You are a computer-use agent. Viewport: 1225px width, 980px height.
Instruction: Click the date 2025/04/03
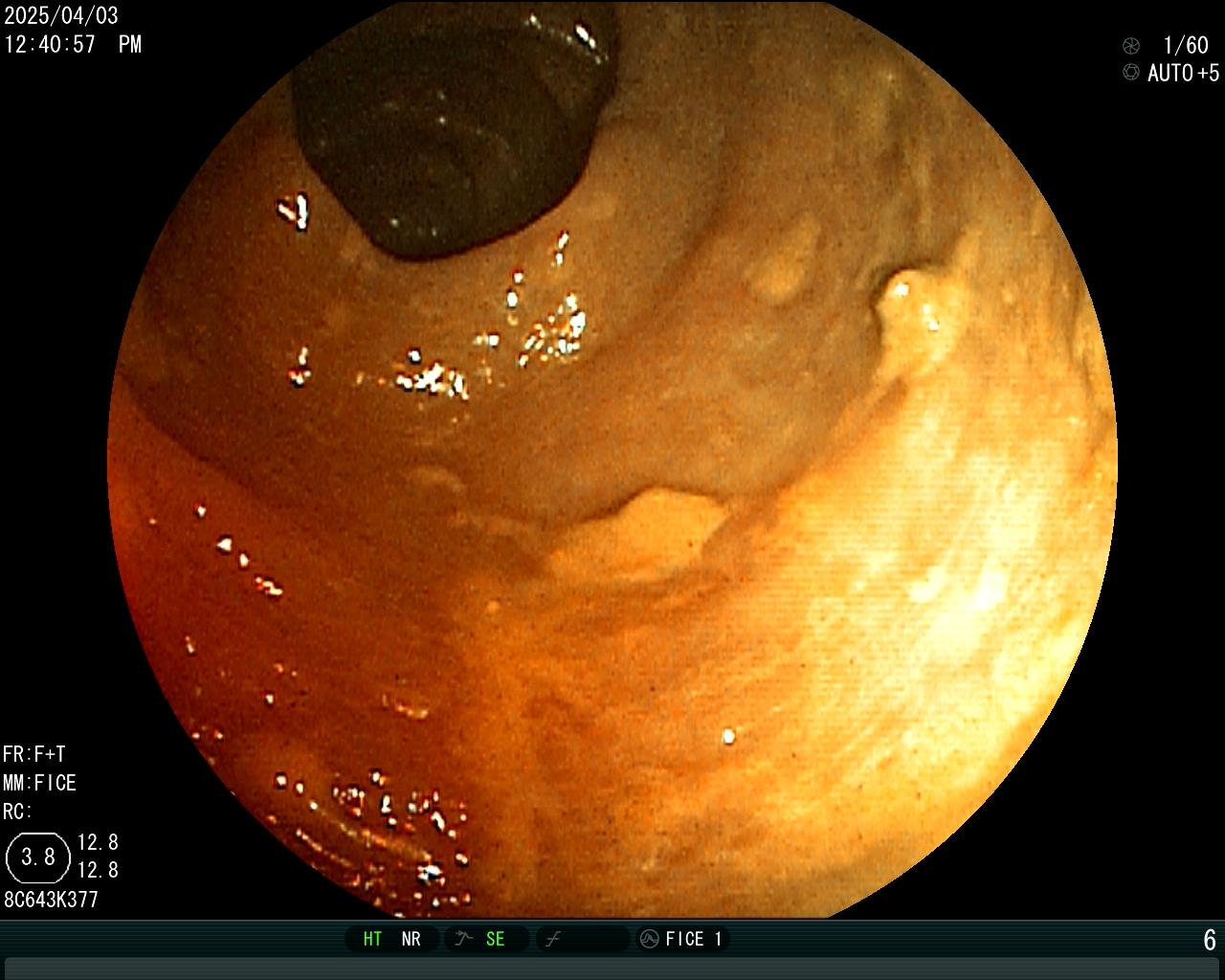(x=61, y=16)
